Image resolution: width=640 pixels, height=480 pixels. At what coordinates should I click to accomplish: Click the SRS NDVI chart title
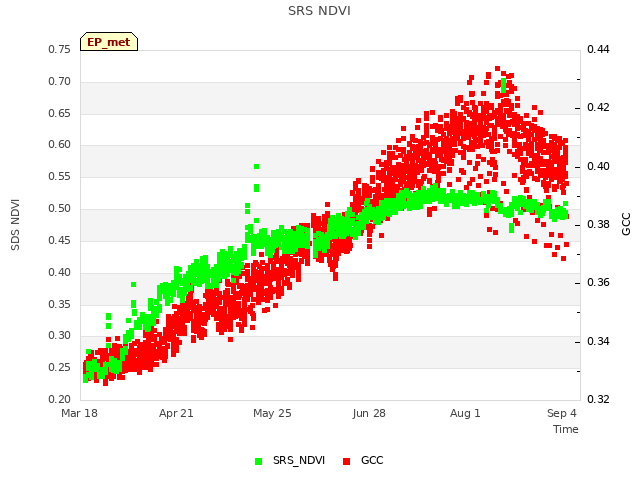[x=319, y=11]
